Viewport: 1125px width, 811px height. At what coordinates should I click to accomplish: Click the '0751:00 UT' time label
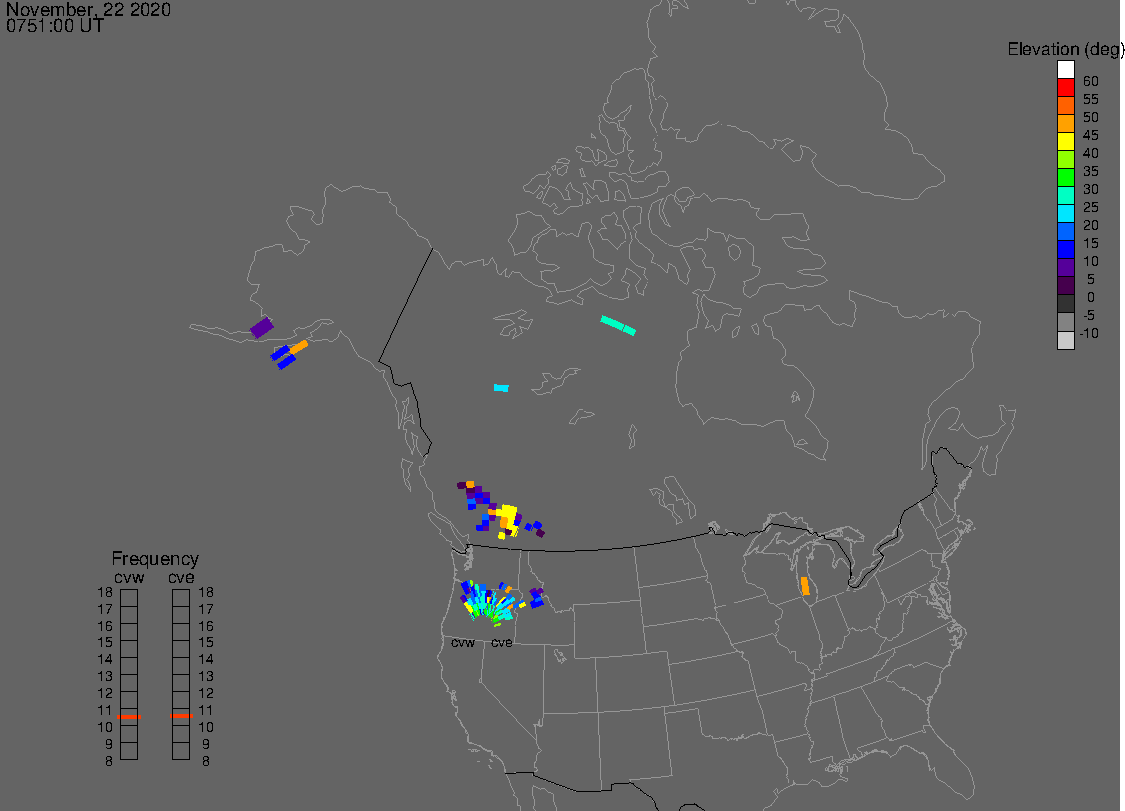(55, 26)
